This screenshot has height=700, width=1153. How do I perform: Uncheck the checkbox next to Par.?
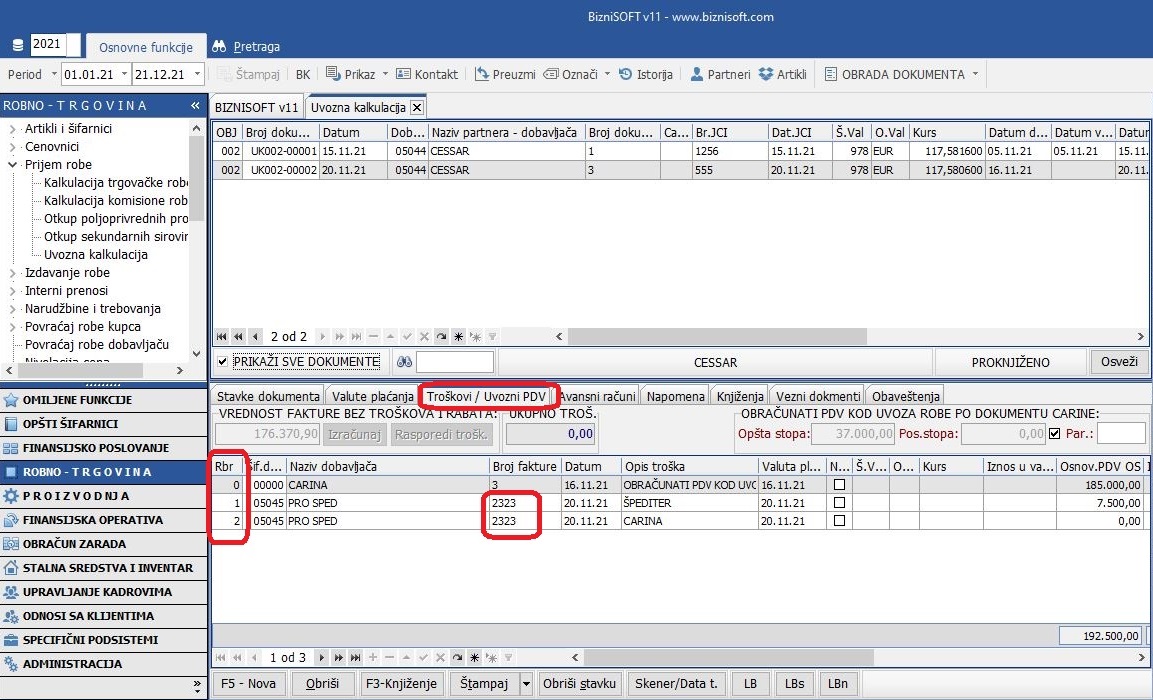[1056, 434]
